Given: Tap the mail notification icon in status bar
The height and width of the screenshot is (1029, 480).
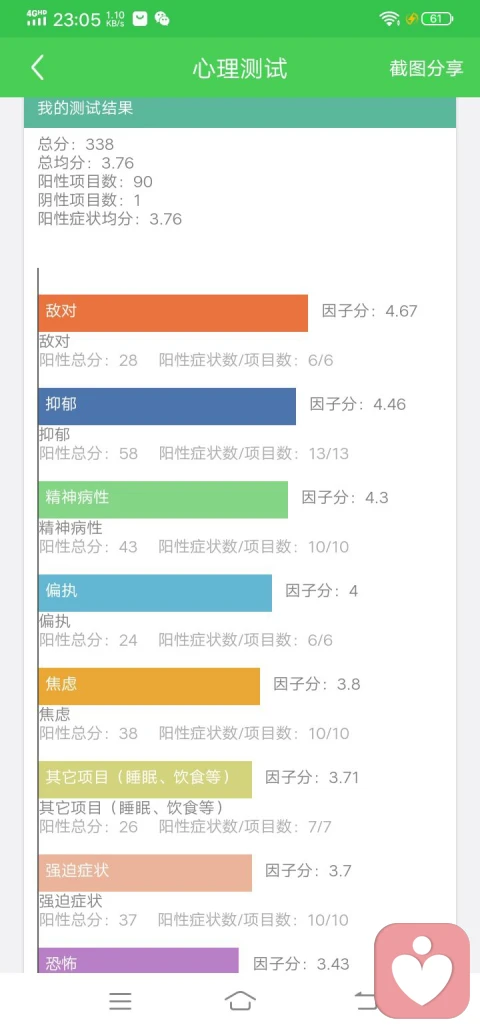Looking at the screenshot, I should 140,18.
